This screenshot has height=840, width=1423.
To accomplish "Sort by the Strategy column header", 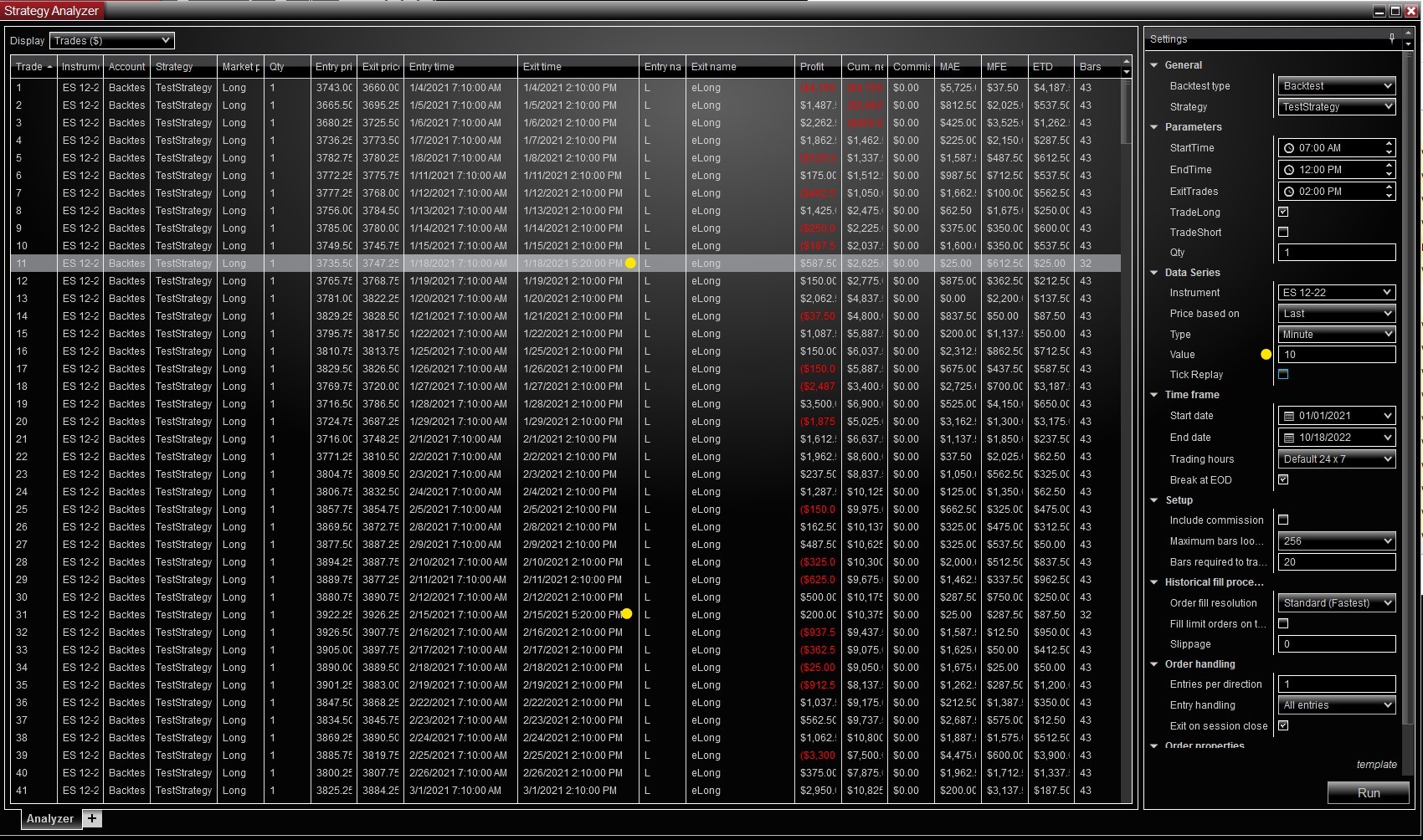I will click(183, 67).
